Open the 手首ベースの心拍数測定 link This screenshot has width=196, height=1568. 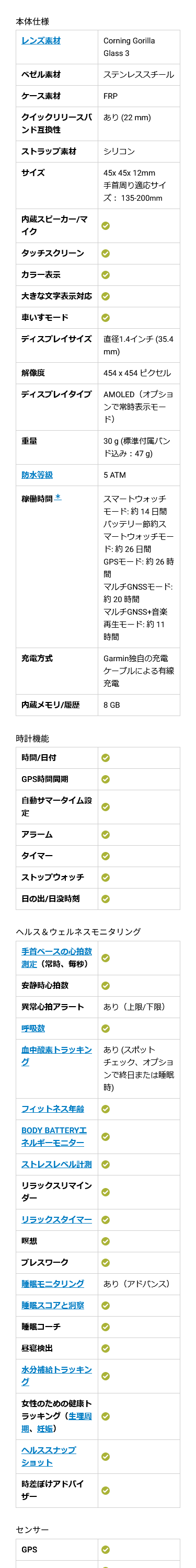56,958
